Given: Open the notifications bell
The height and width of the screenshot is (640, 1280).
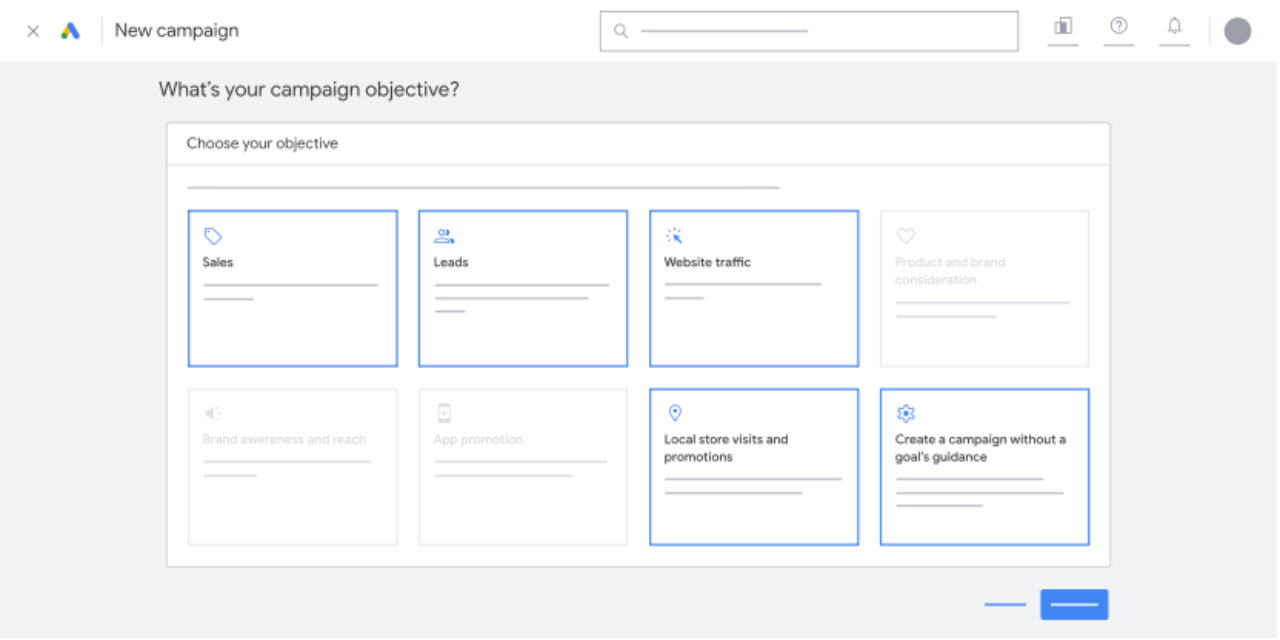Looking at the screenshot, I should [1175, 30].
